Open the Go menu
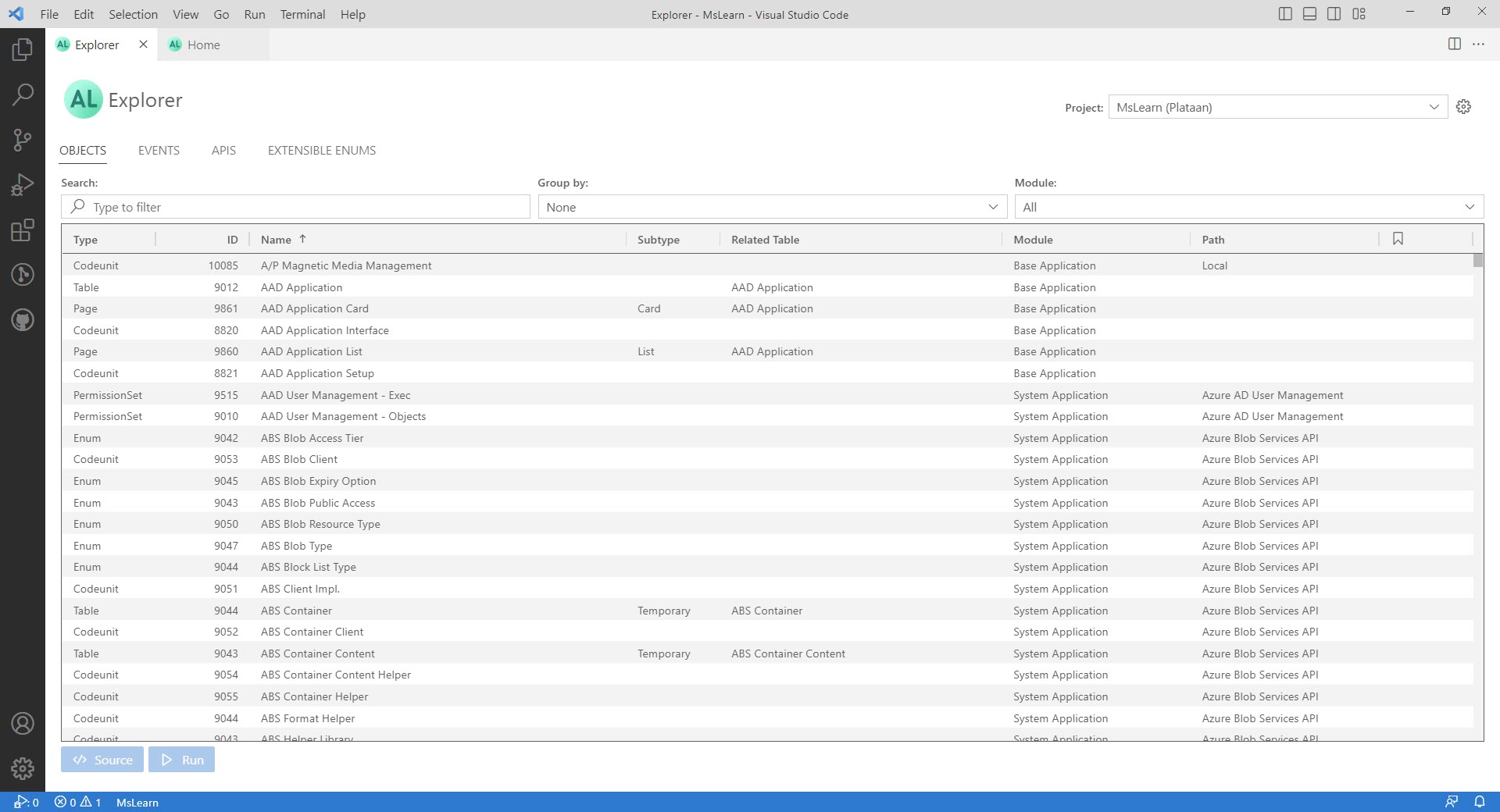Screen dimensions: 1500x812 click(221, 14)
